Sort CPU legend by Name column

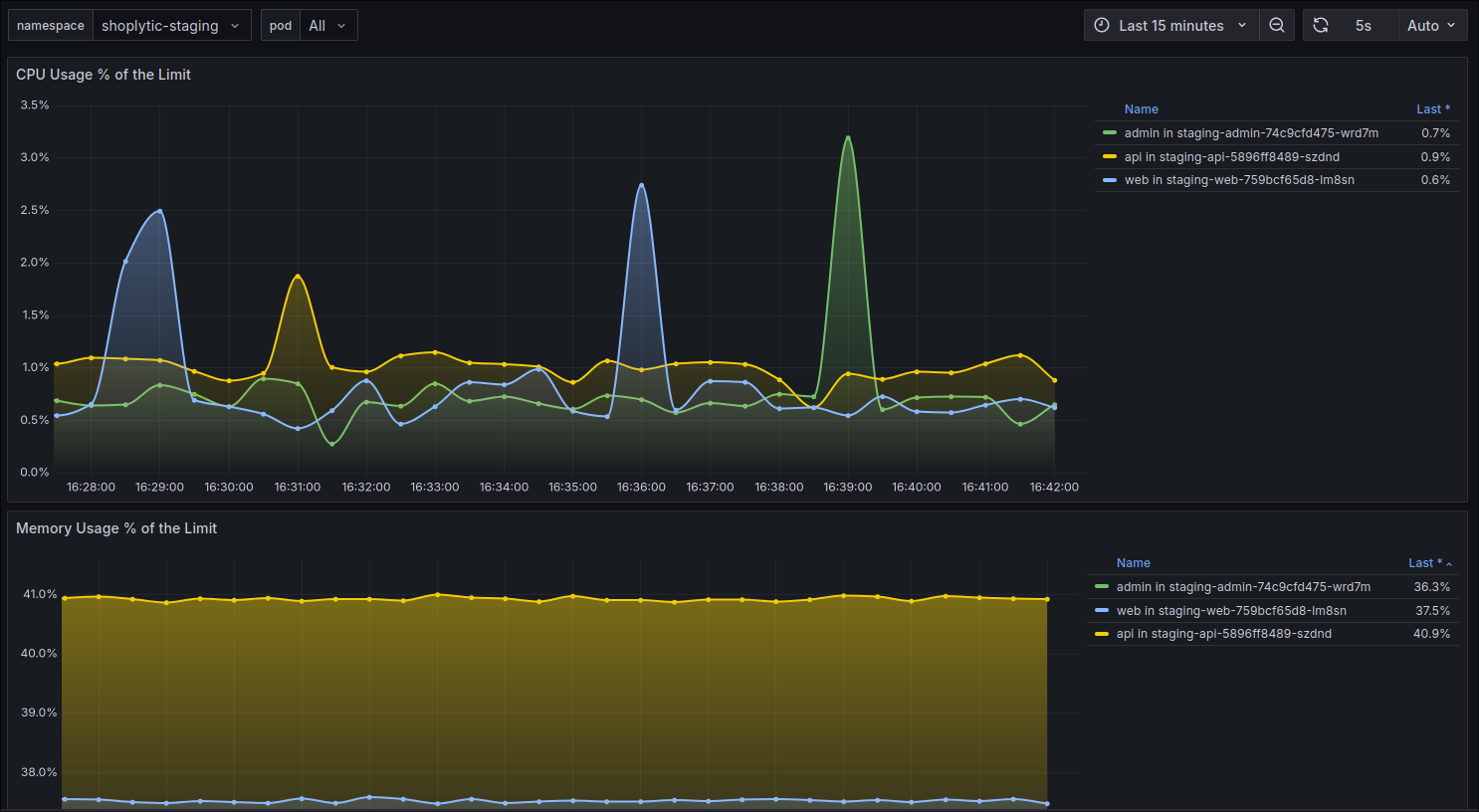(1141, 109)
